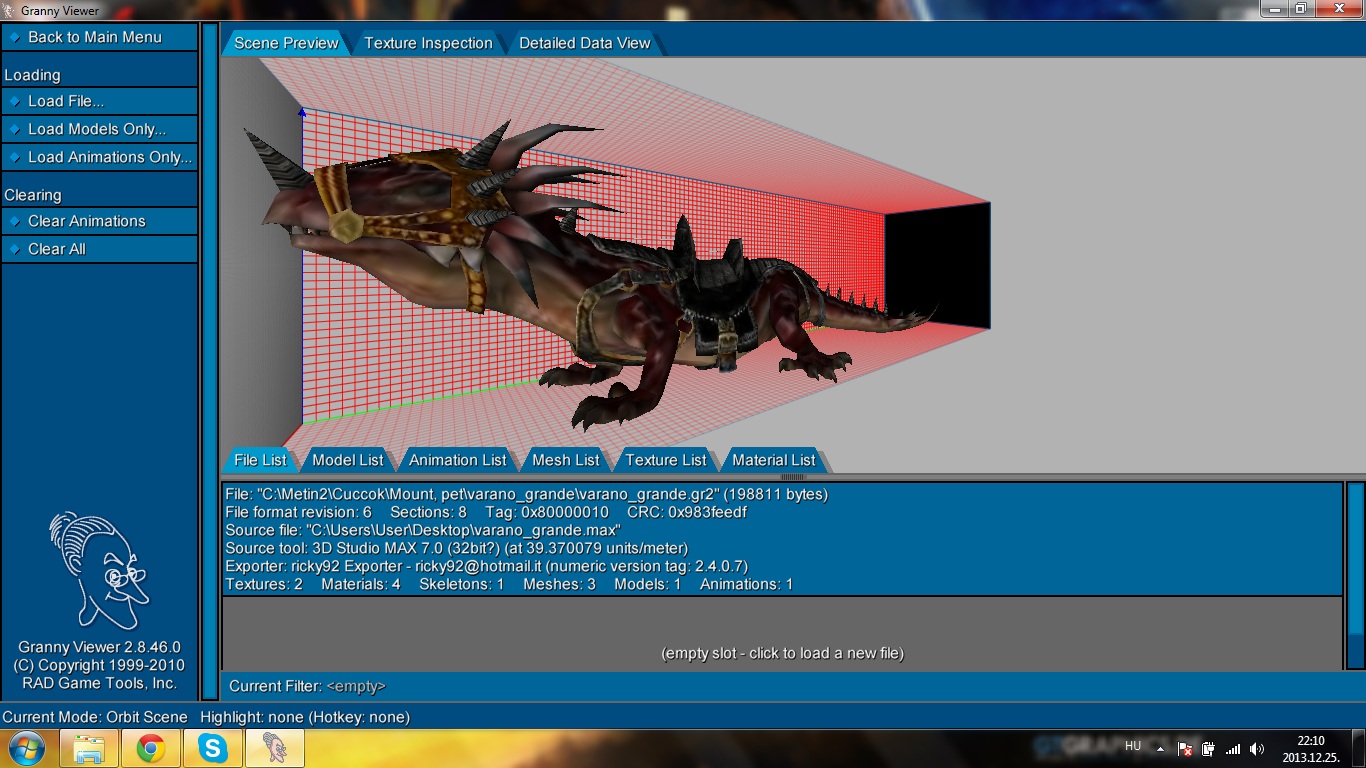
Task: Click the HU language indicator
Action: tap(1133, 746)
